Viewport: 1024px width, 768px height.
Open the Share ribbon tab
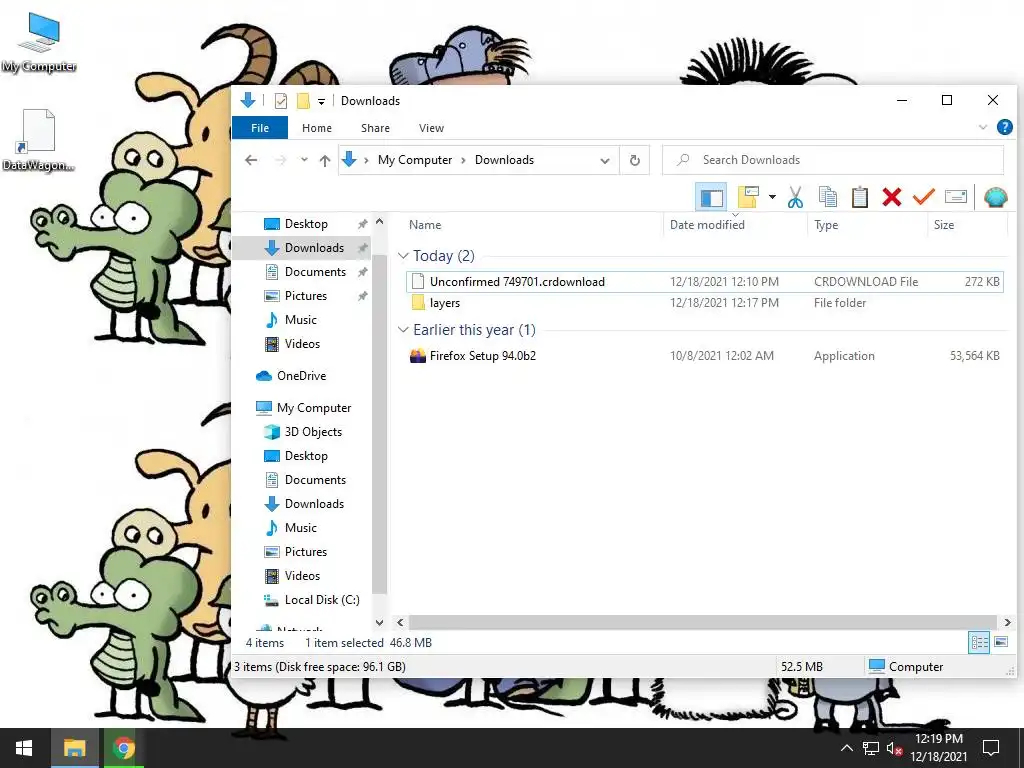click(x=376, y=128)
